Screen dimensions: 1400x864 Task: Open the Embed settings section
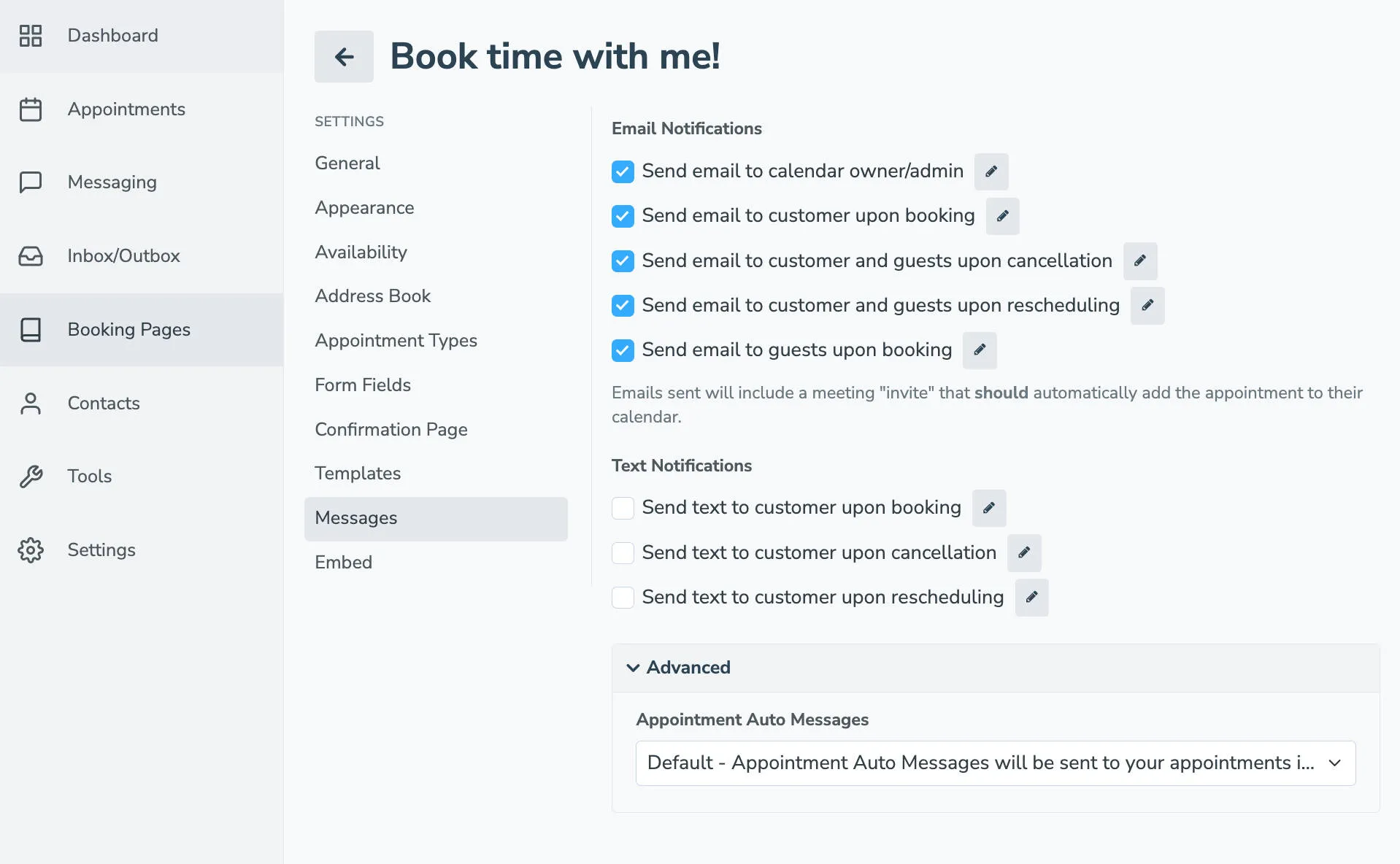coord(343,562)
